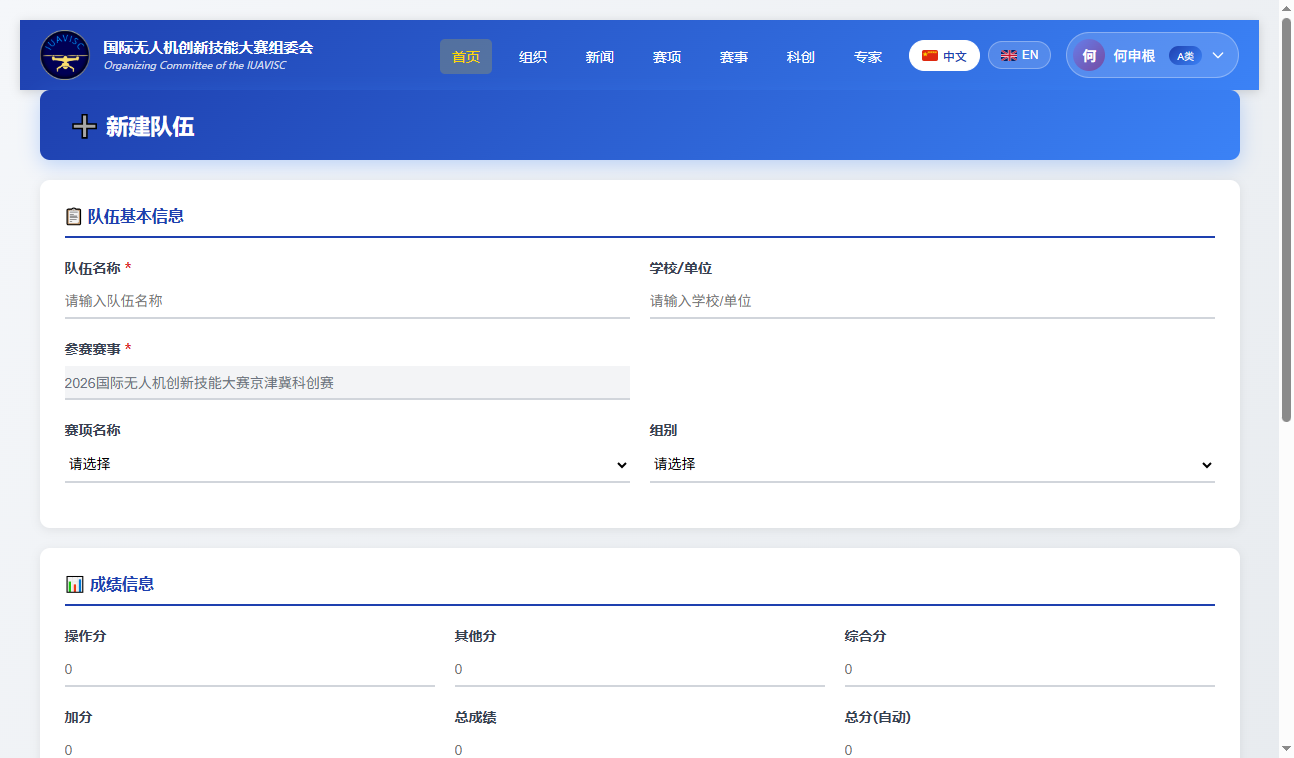1294x758 pixels.
Task: Click the bar chart icon beside 成绩信息
Action: (74, 584)
